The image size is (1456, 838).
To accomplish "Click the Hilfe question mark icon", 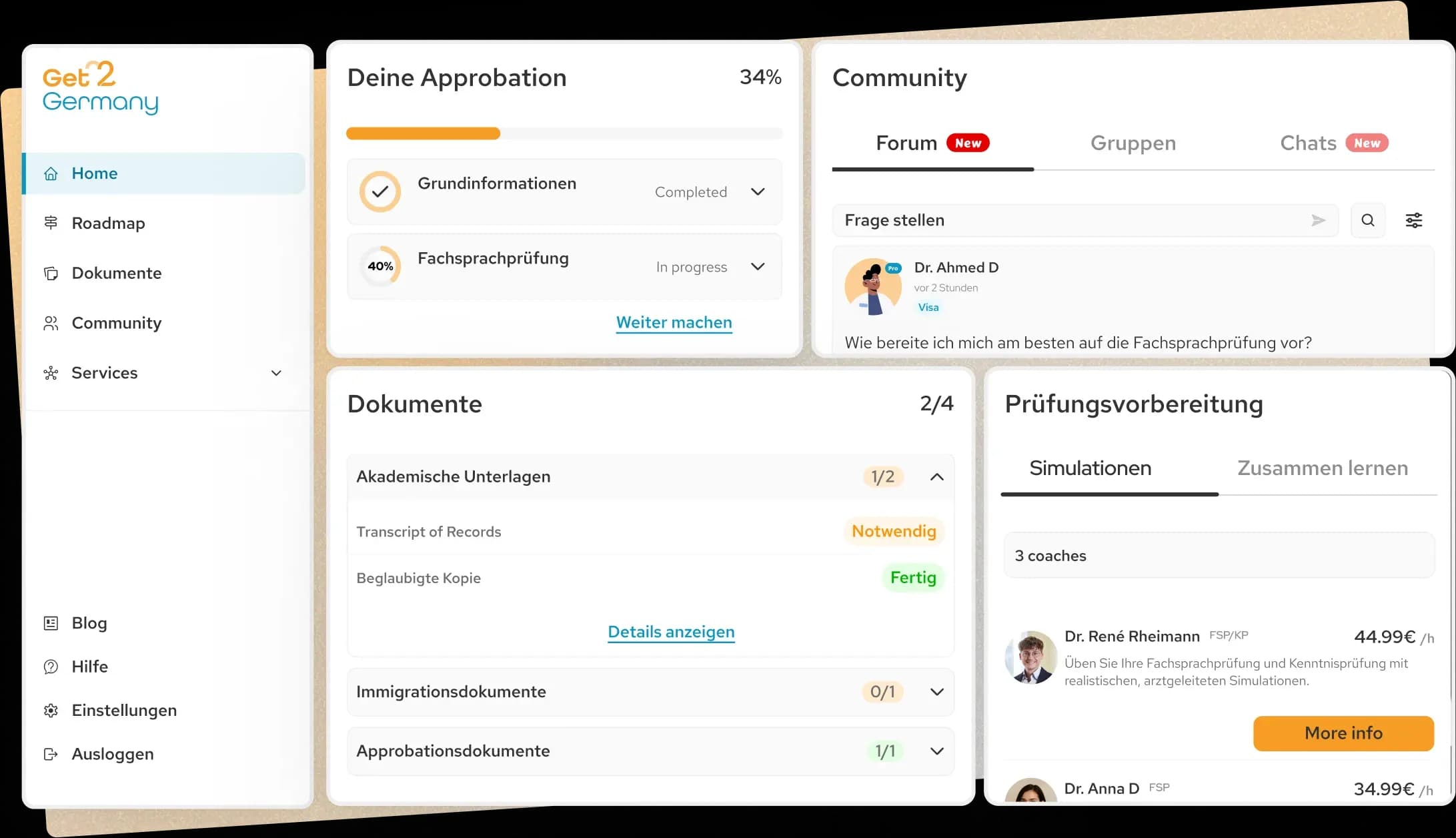I will [x=51, y=666].
